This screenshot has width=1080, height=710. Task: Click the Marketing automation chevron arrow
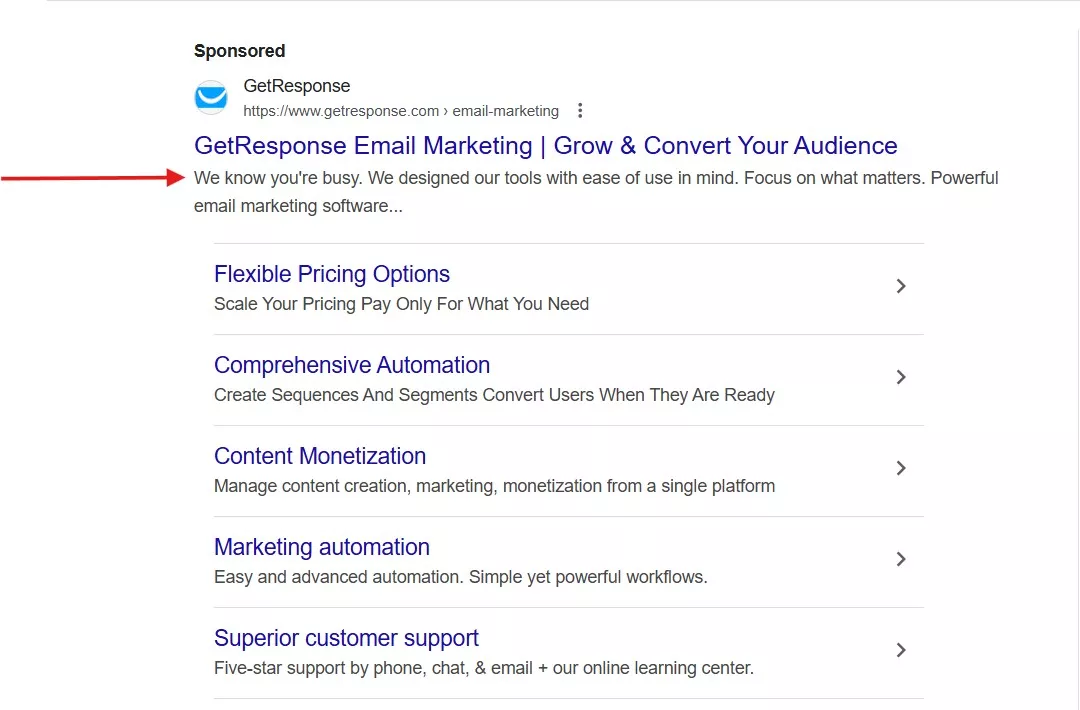(x=901, y=559)
